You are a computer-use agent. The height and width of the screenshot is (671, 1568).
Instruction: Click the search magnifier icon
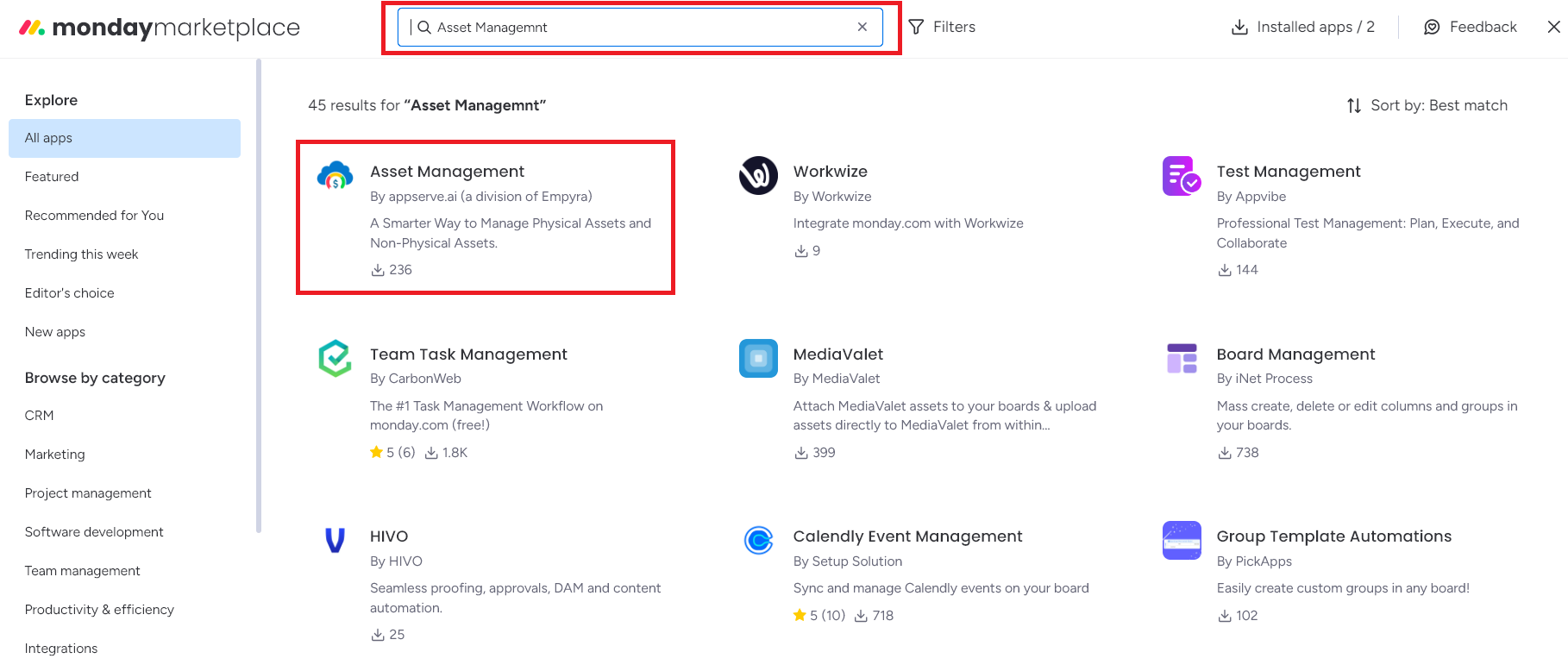point(424,28)
